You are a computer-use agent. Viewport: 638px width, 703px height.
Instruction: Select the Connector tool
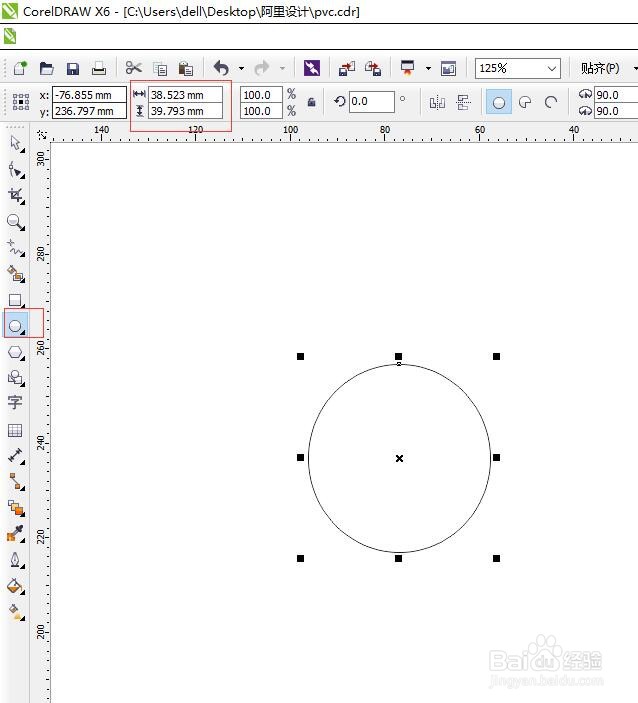coord(17,481)
